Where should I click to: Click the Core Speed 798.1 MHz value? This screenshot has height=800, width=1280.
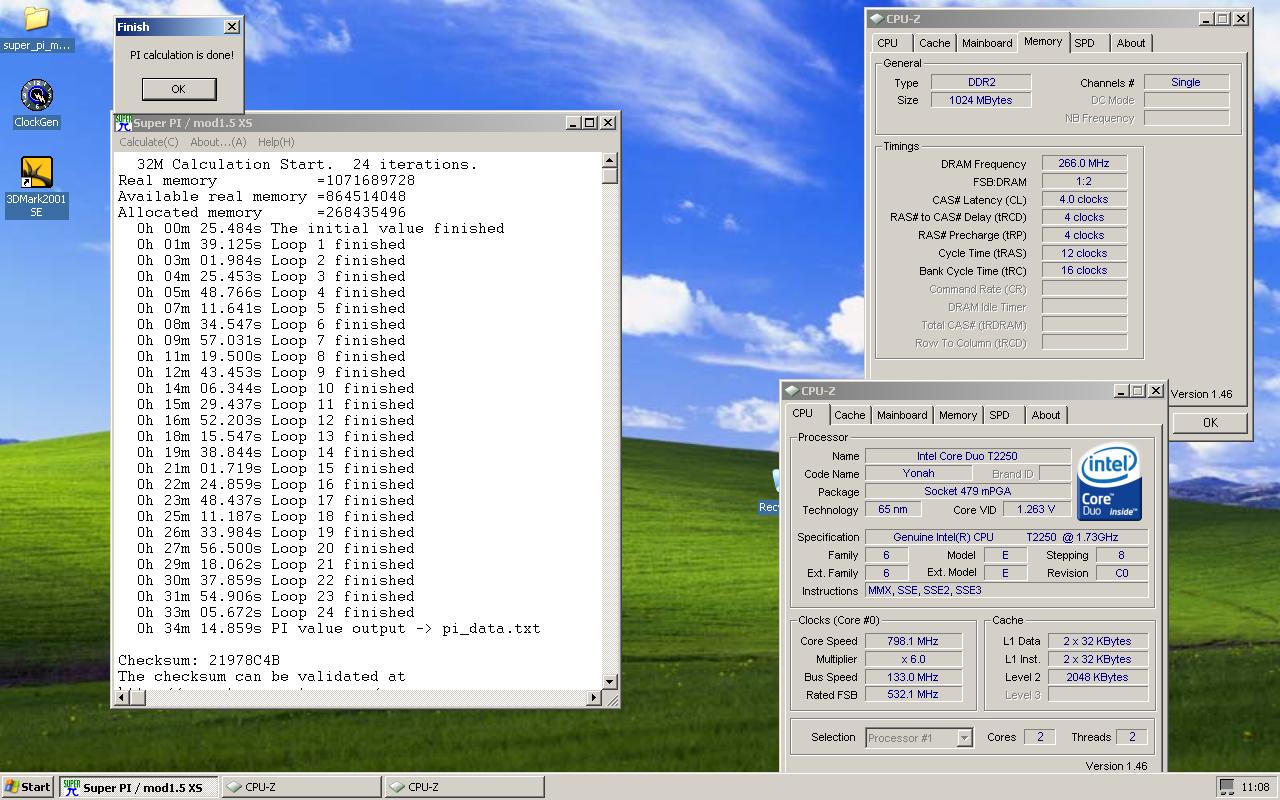[912, 641]
